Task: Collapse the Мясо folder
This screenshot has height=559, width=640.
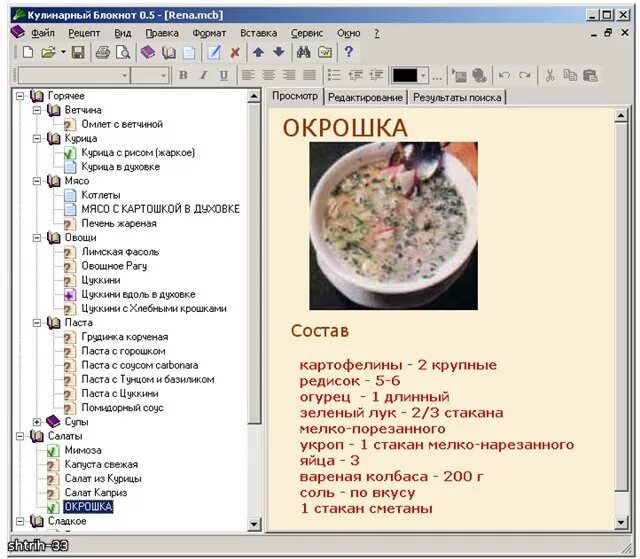Action: tap(37, 181)
